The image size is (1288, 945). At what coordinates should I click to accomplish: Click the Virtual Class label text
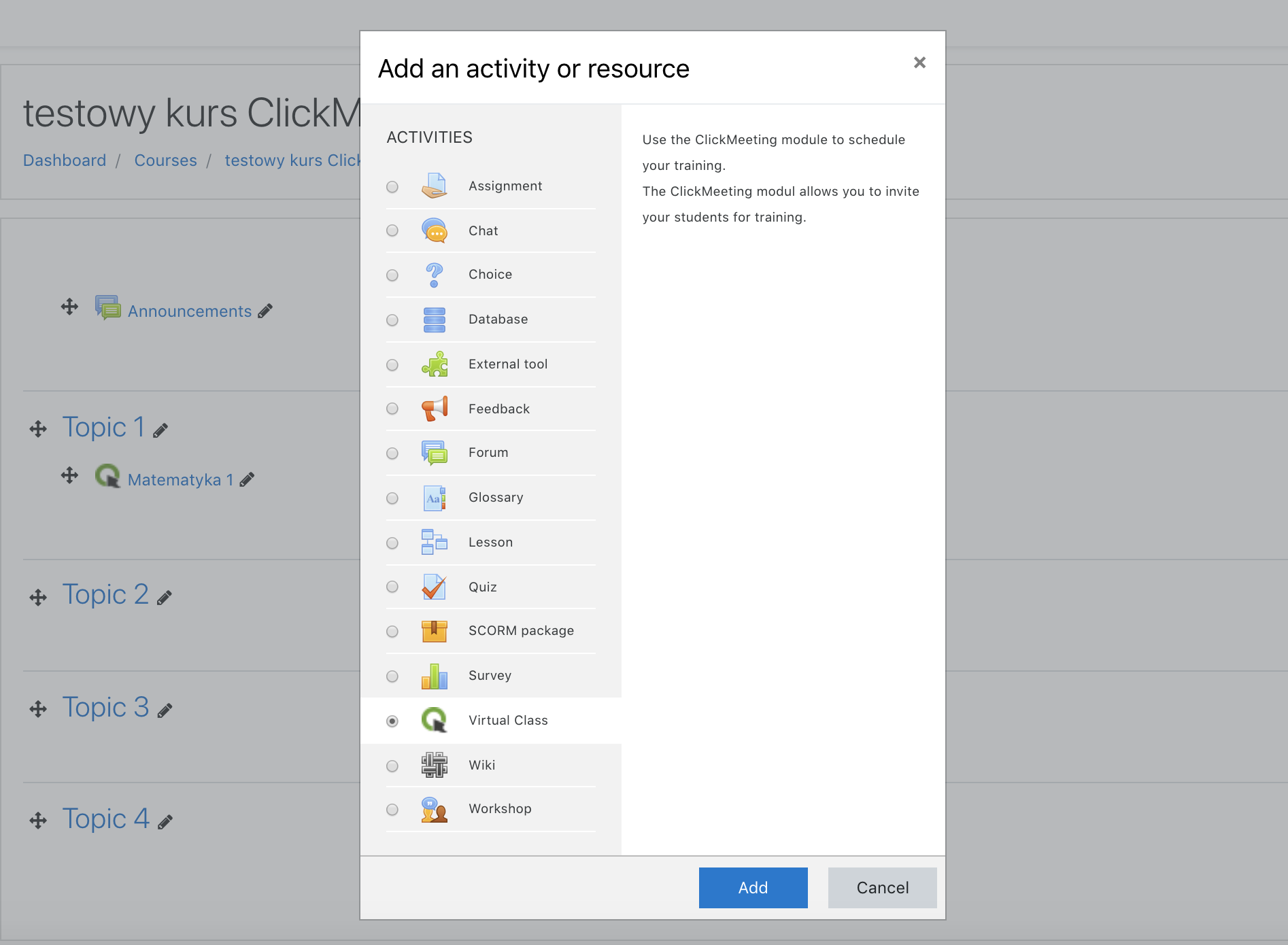[508, 721]
